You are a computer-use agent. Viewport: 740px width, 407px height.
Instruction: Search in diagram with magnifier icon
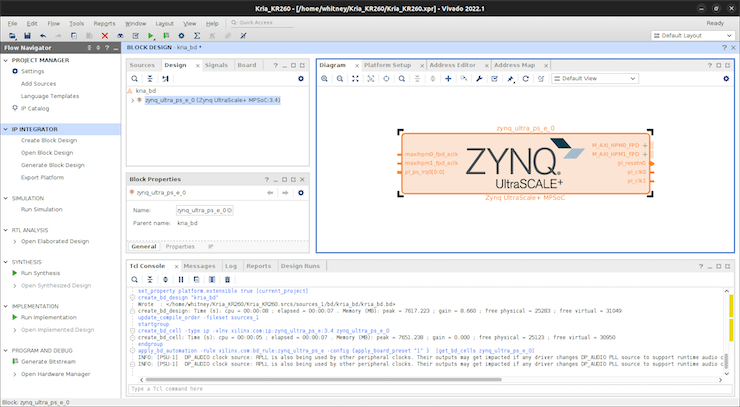pyautogui.click(x=402, y=79)
